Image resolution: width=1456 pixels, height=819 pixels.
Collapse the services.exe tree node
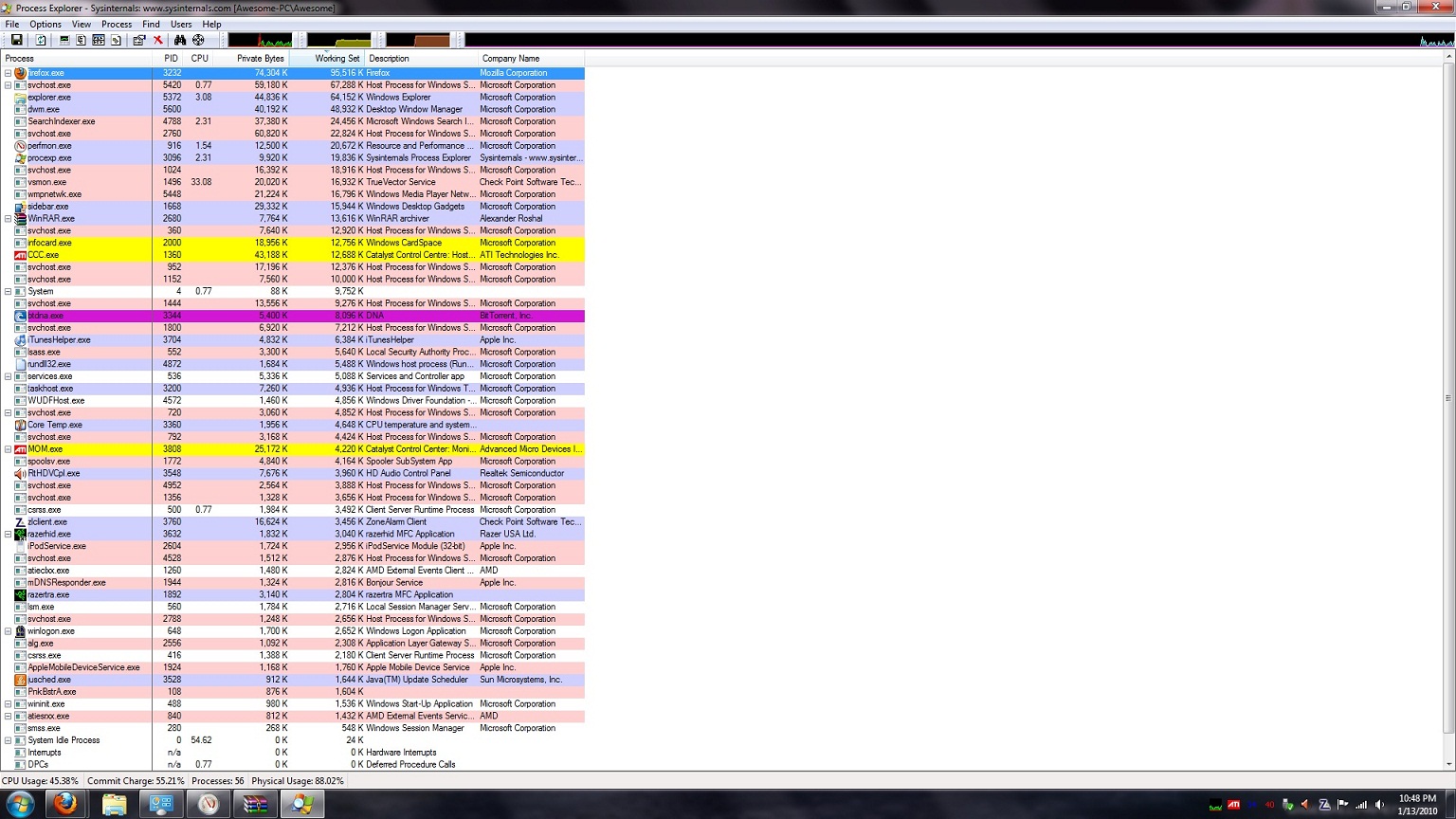pyautogui.click(x=9, y=376)
